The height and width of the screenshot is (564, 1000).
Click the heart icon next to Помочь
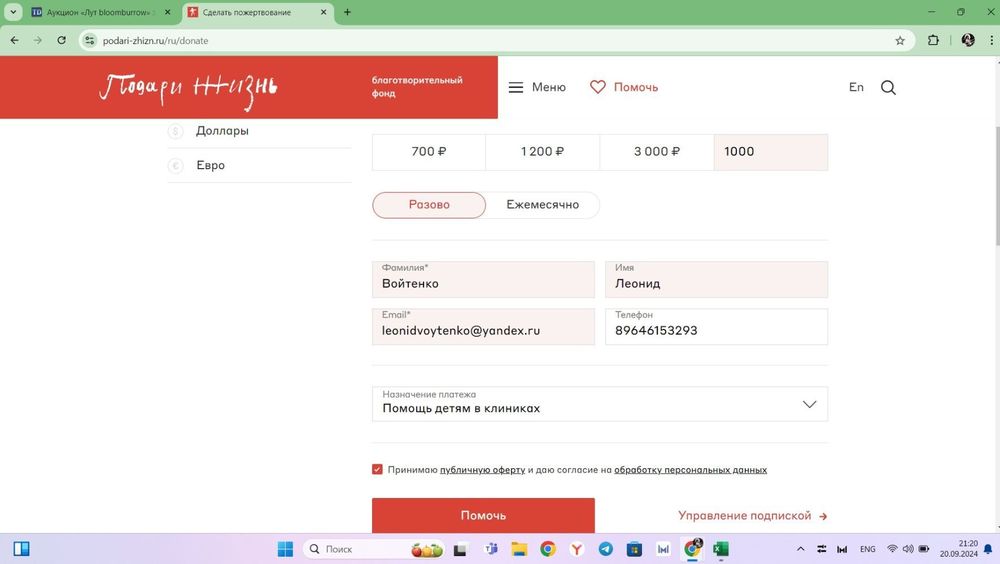tap(598, 87)
